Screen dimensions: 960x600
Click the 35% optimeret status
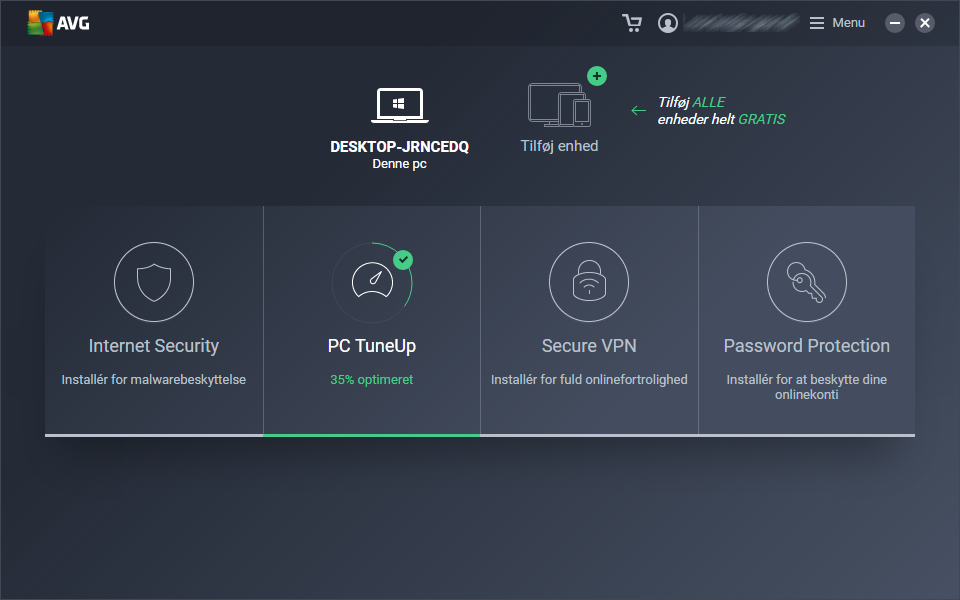(x=372, y=380)
